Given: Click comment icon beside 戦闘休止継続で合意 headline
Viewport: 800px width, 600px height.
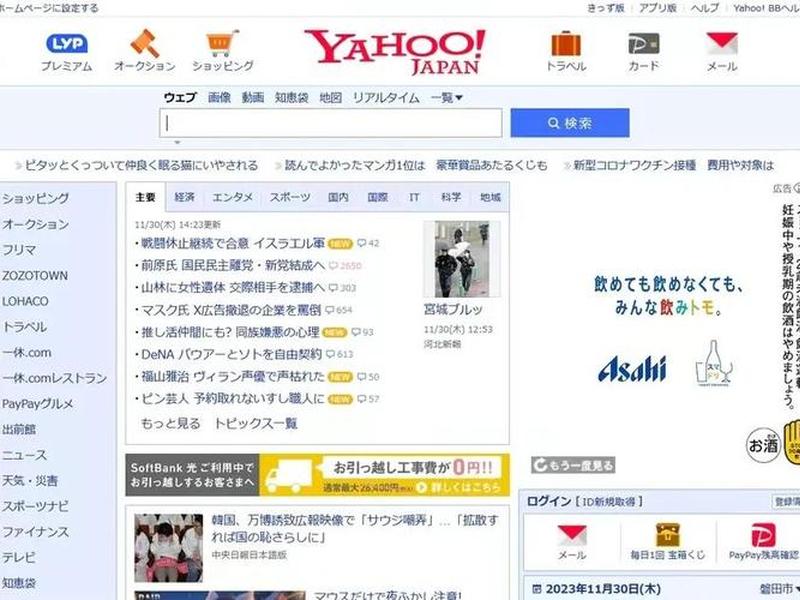Looking at the screenshot, I should 362,243.
